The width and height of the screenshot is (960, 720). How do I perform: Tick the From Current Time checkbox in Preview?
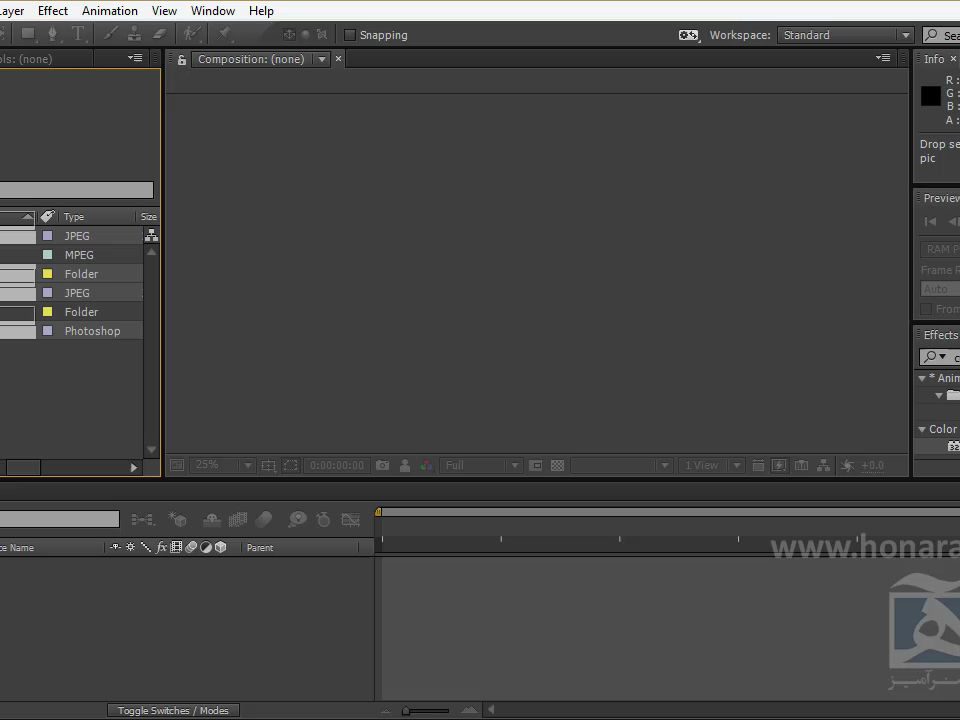(x=926, y=309)
